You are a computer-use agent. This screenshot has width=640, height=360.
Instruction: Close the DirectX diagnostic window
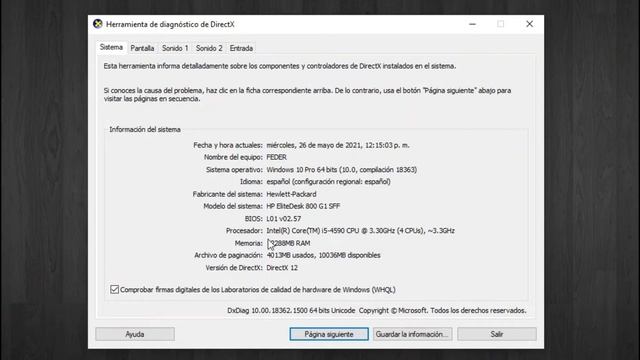point(529,24)
